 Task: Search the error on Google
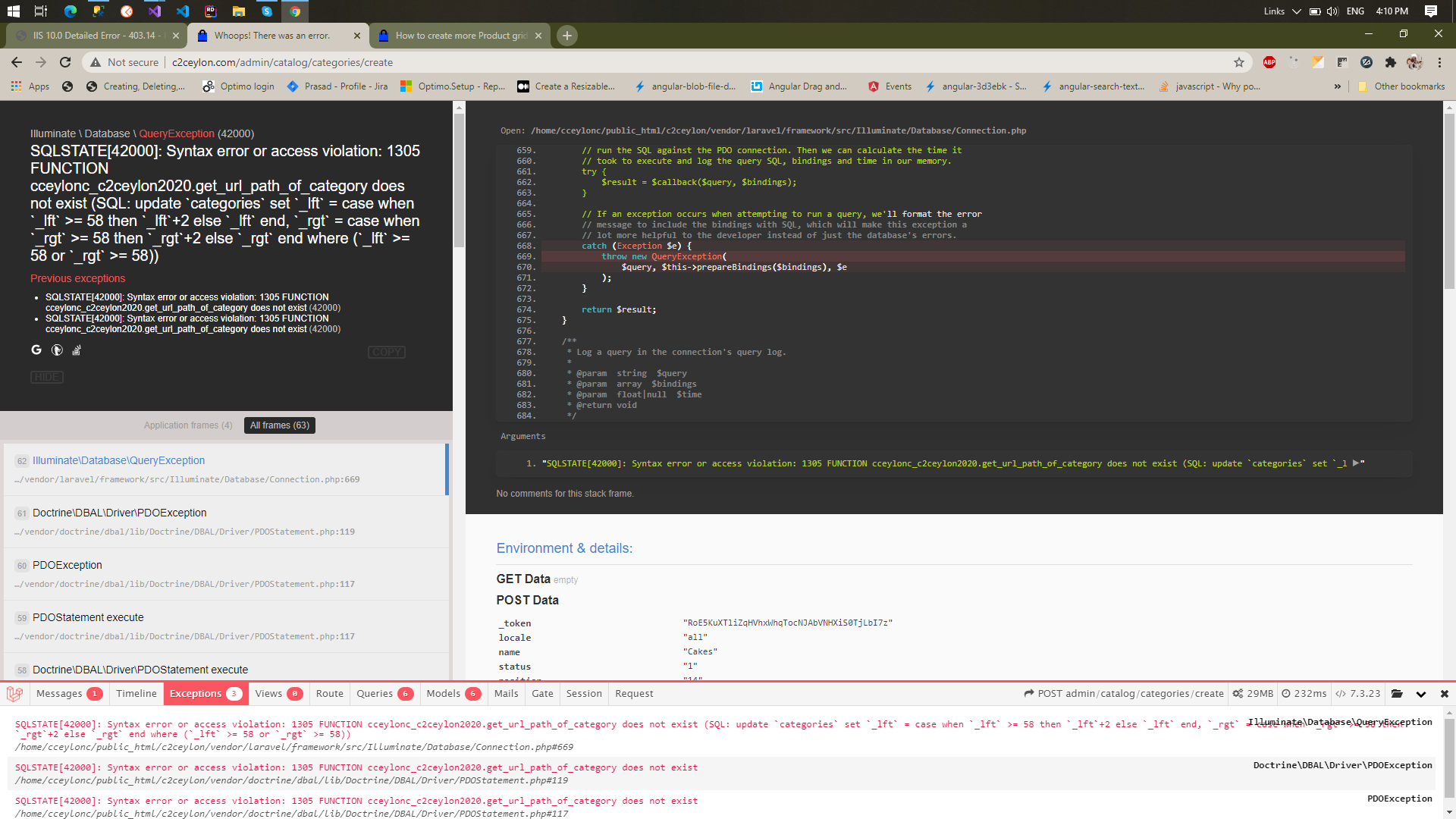point(36,350)
